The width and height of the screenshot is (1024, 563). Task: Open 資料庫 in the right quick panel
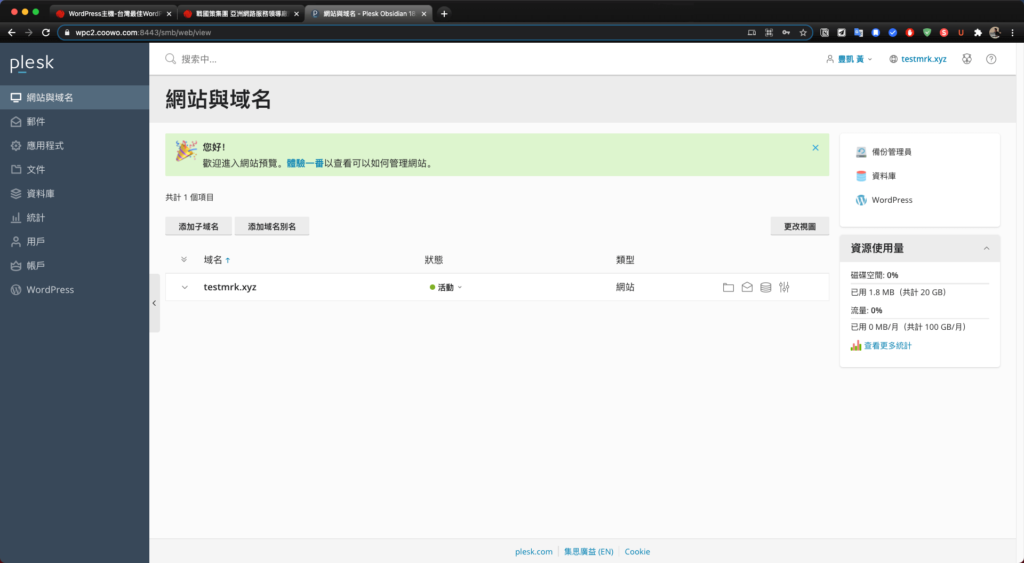pyautogui.click(x=876, y=176)
